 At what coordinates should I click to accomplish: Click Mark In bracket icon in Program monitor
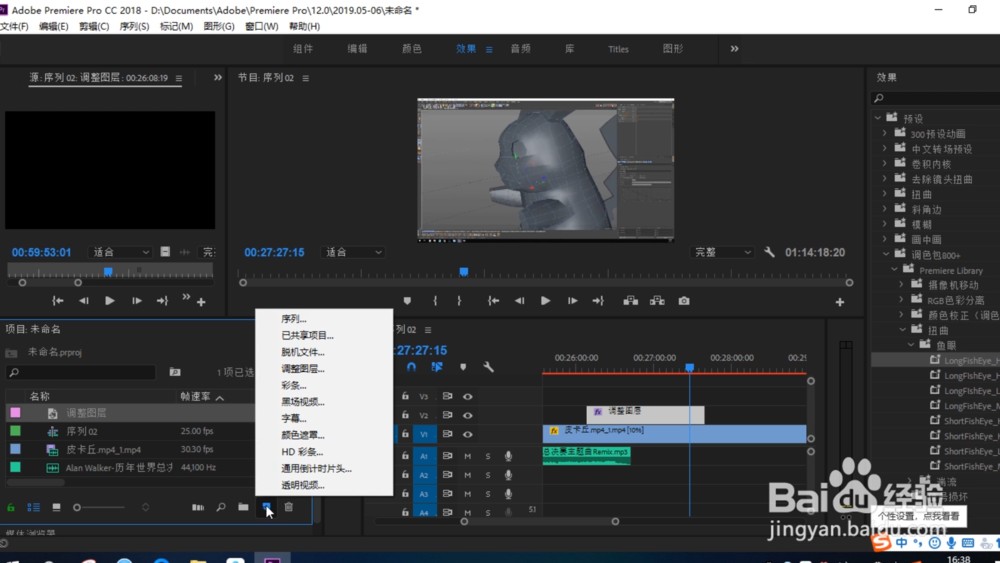436,301
